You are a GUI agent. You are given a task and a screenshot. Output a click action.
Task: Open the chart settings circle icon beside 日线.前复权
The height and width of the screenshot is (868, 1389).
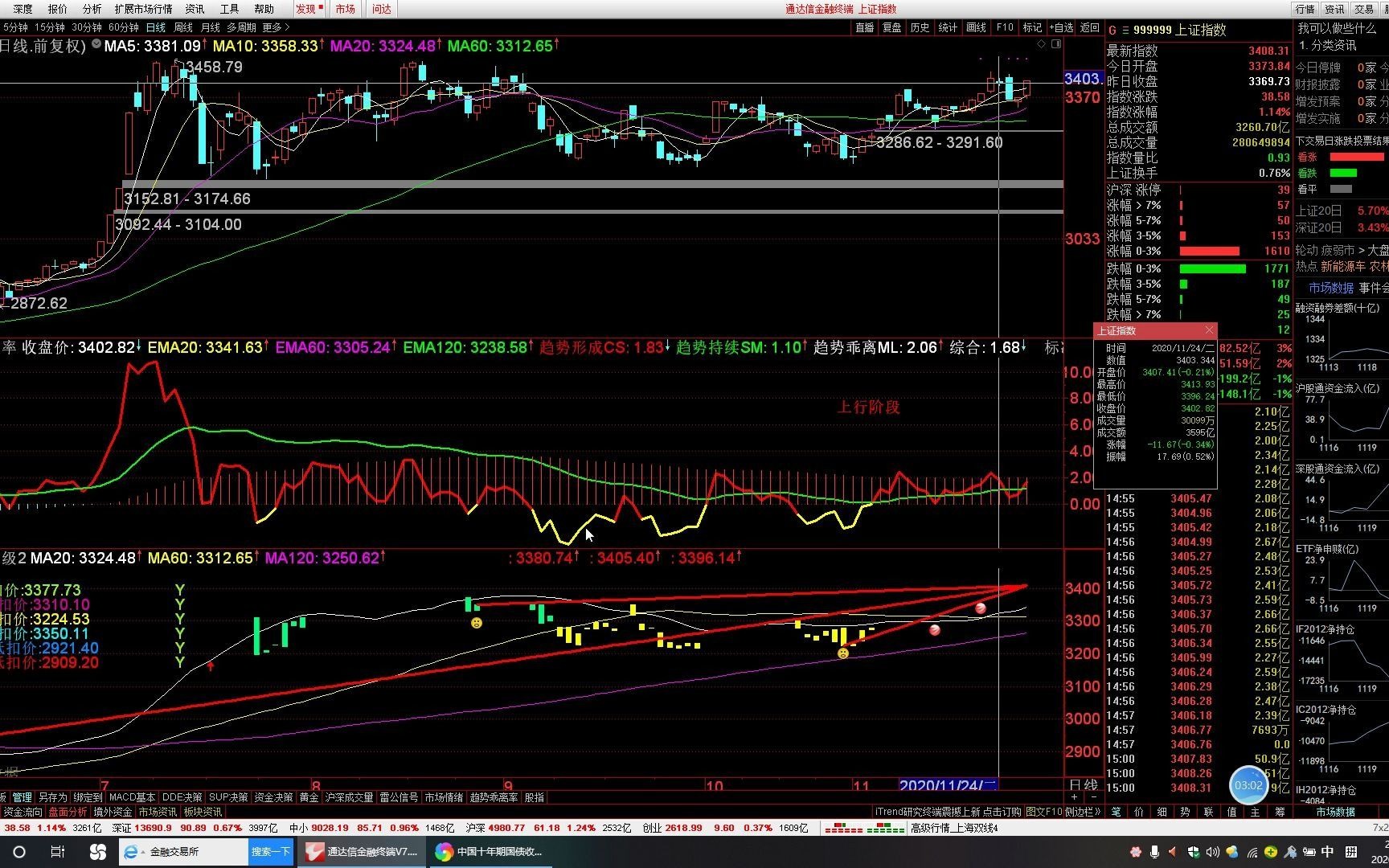coord(96,44)
